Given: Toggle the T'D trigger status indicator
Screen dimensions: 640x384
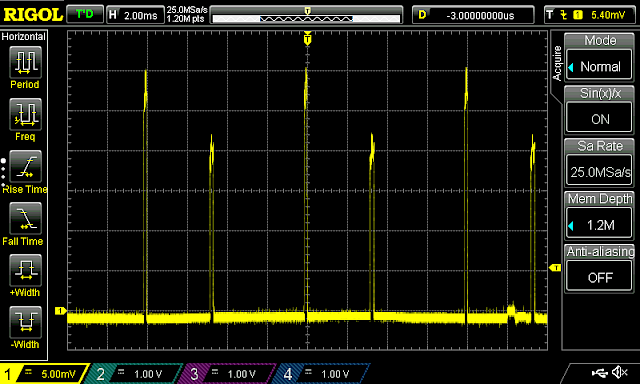Looking at the screenshot, I should coord(84,15).
